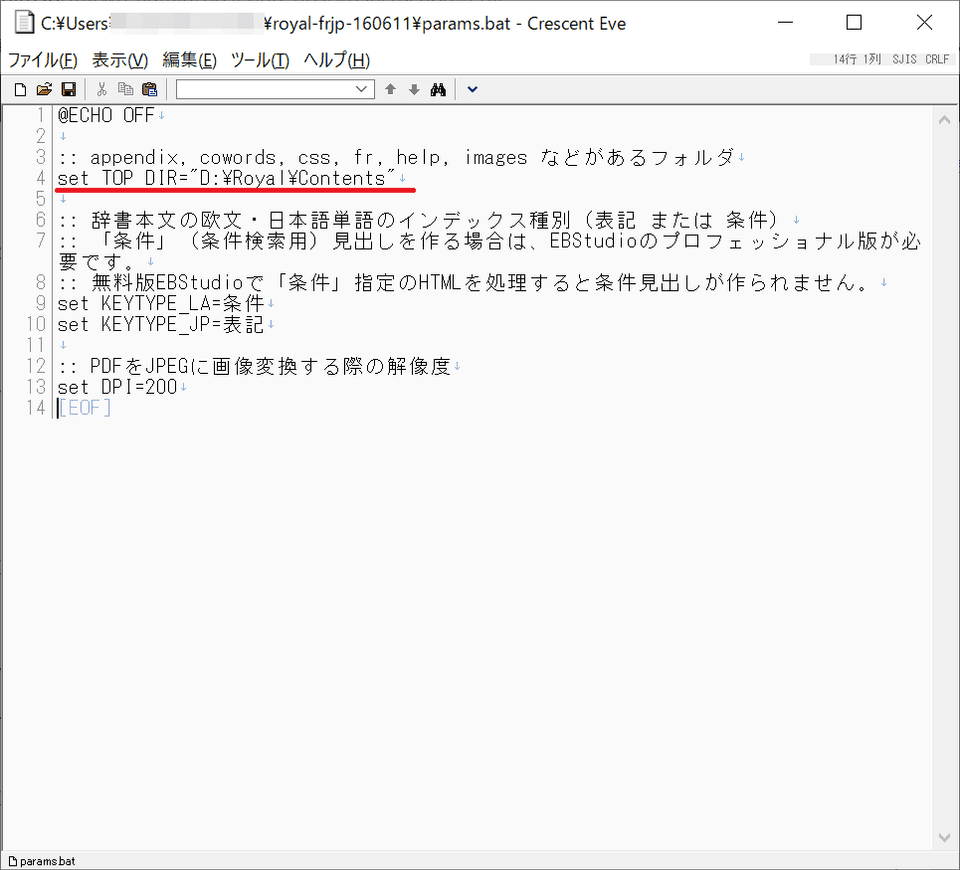Viewport: 960px width, 870px height.
Task: Open the ヘルプ(H) menu
Action: (x=336, y=60)
